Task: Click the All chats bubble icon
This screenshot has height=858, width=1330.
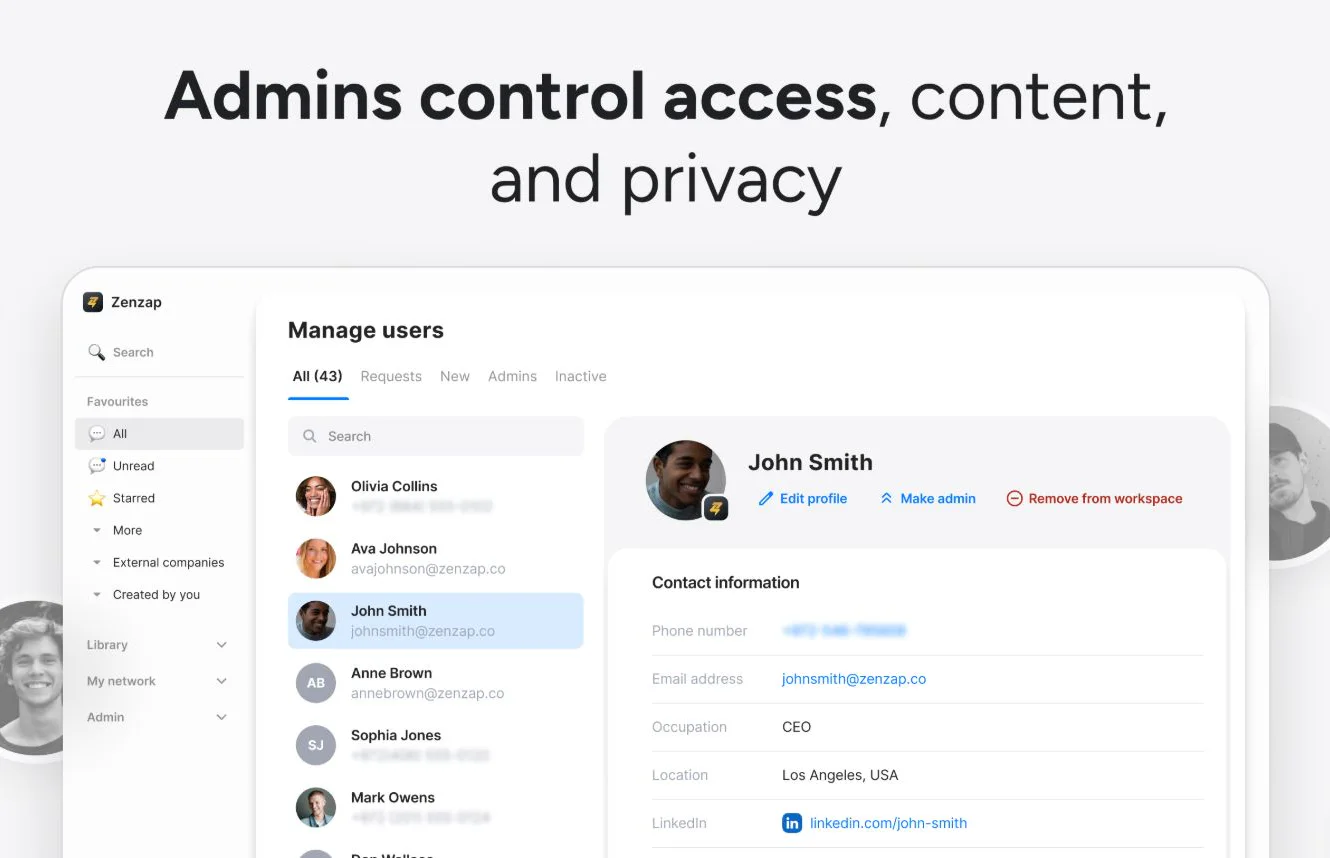Action: click(97, 434)
